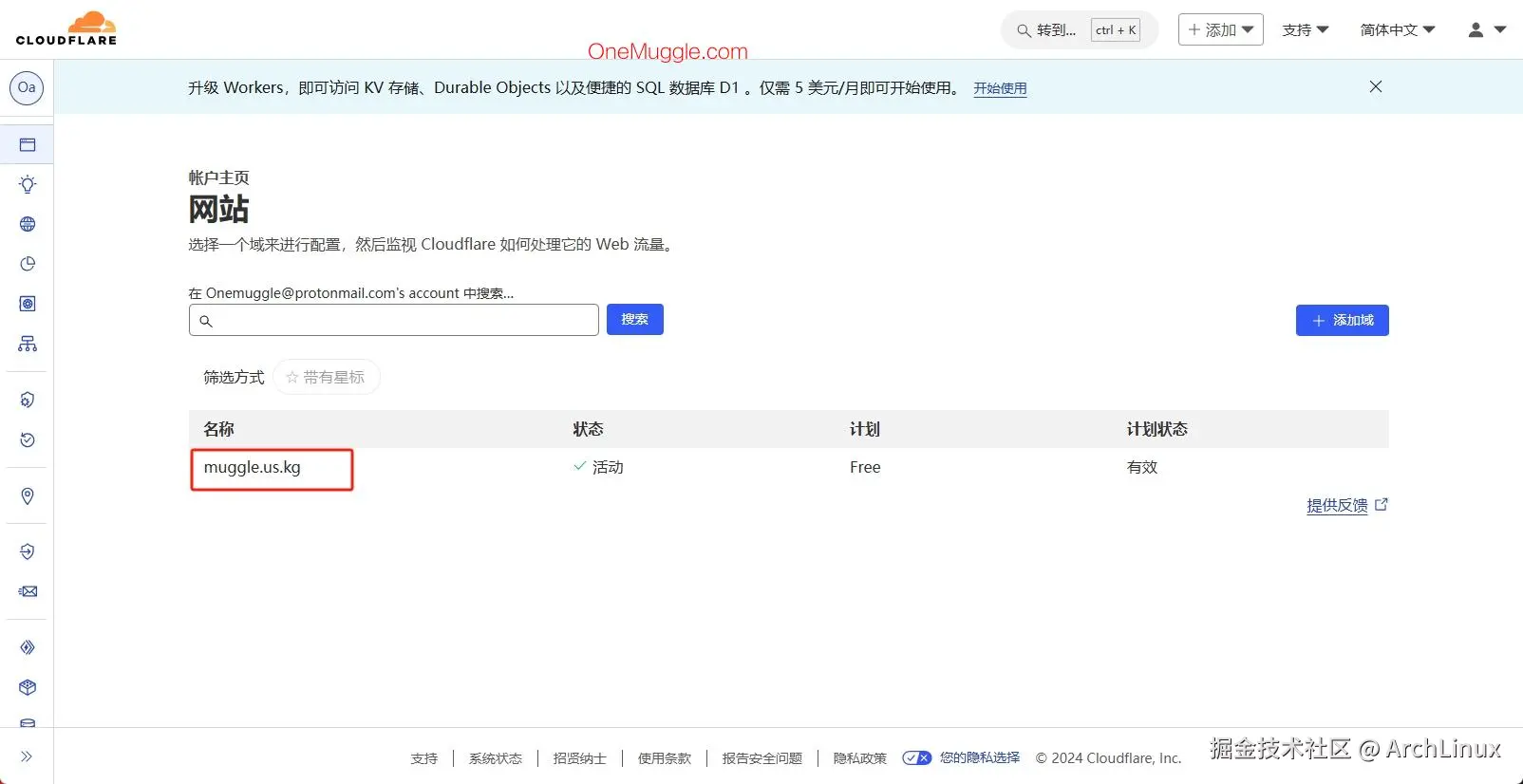Click the 添加域 button
This screenshot has height=784, width=1523.
[1343, 320]
